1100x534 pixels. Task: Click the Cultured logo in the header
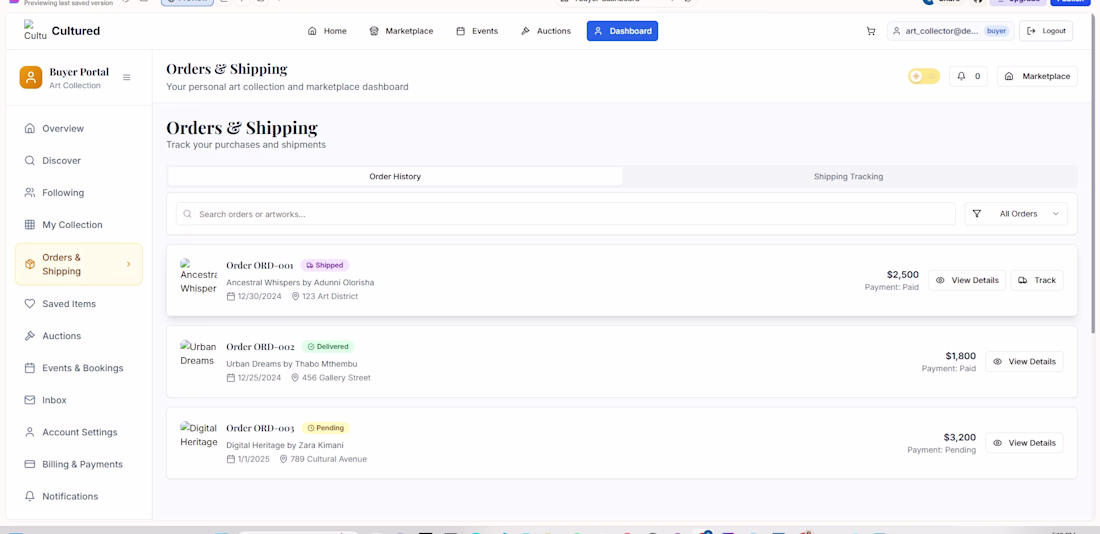(62, 31)
